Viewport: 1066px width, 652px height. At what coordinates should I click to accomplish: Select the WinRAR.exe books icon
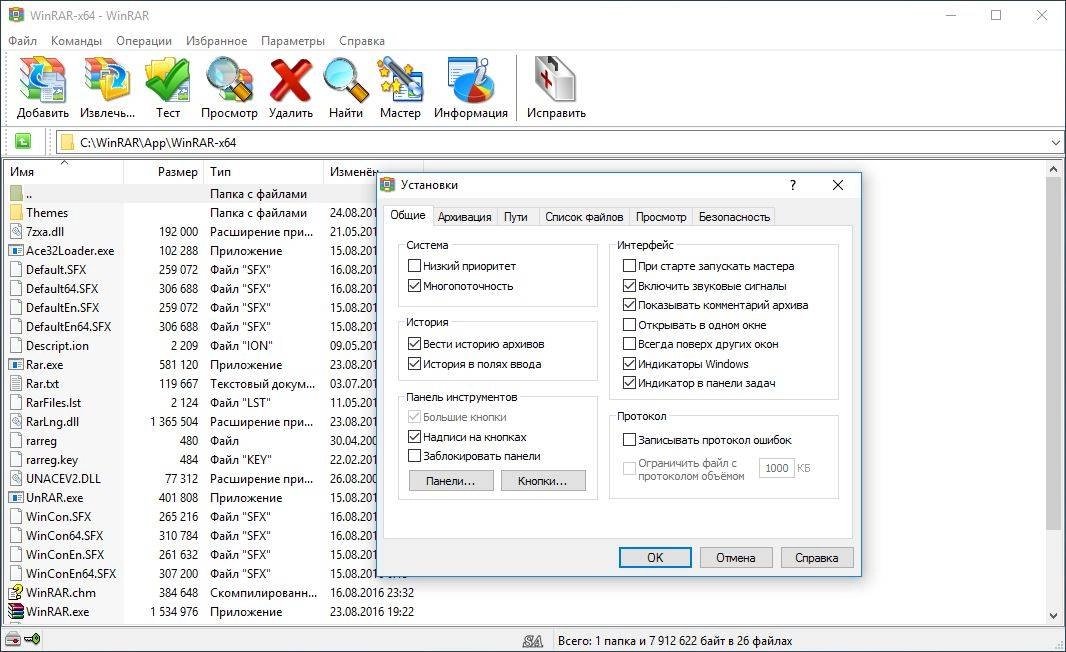tap(16, 612)
